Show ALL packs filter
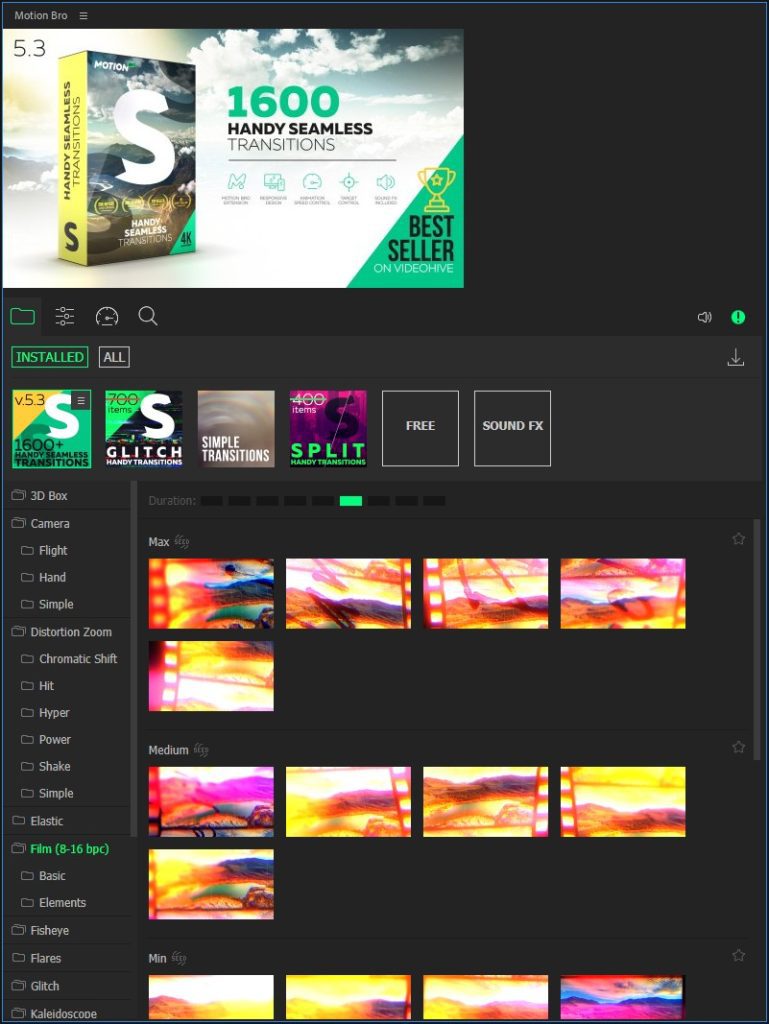Image resolution: width=769 pixels, height=1024 pixels. [114, 357]
